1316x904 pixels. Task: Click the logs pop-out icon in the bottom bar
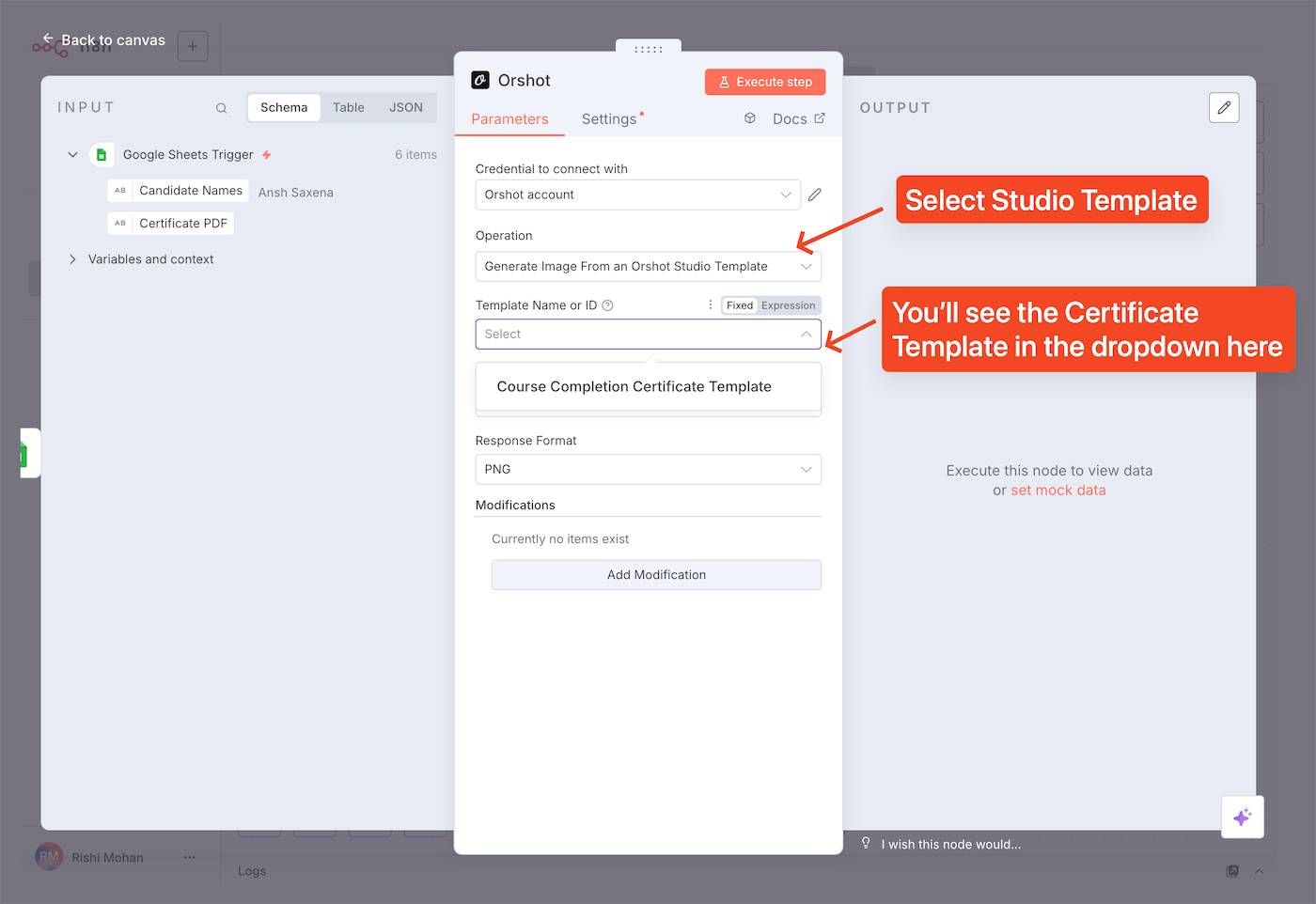click(x=1232, y=871)
